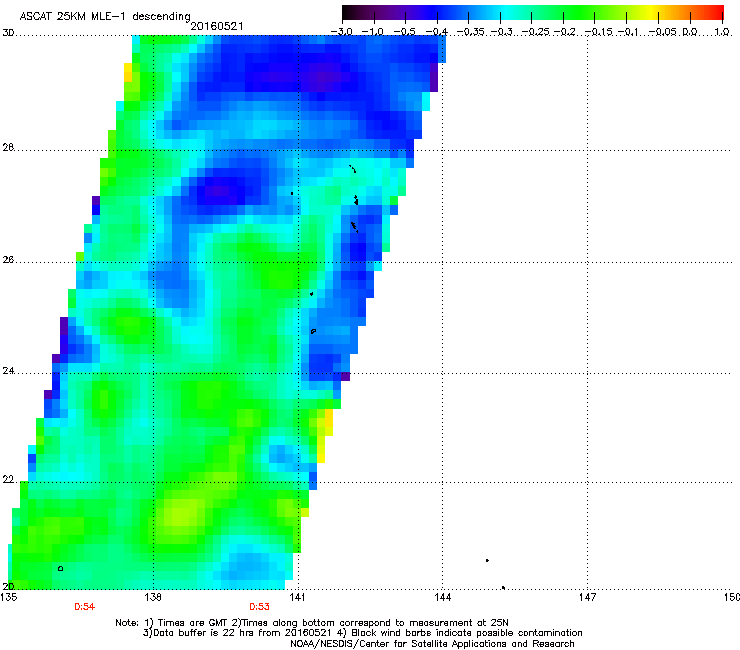Click the longitude label 141
740x650 pixels.
click(297, 597)
